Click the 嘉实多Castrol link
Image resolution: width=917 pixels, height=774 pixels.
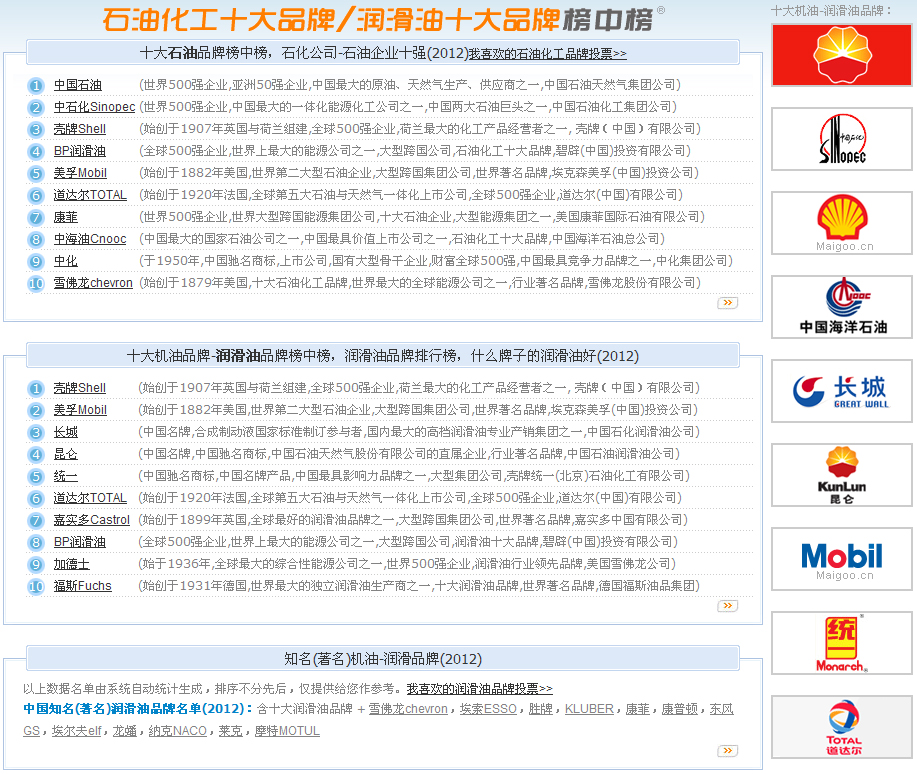(x=92, y=520)
